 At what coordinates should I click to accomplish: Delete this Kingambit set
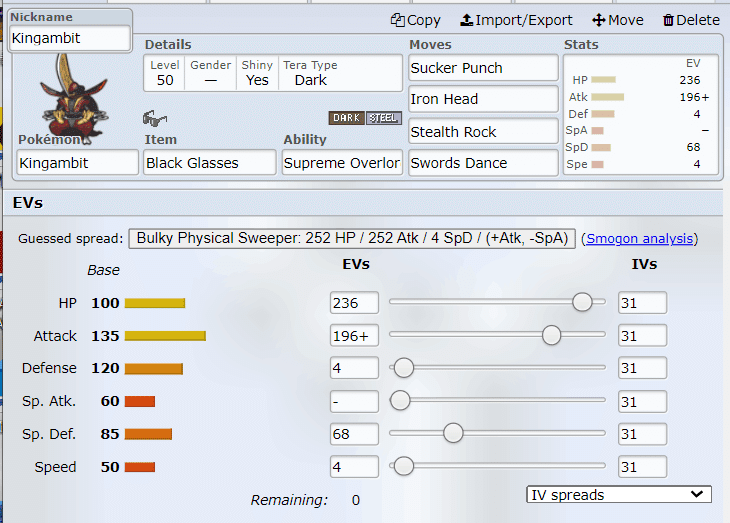click(x=691, y=20)
